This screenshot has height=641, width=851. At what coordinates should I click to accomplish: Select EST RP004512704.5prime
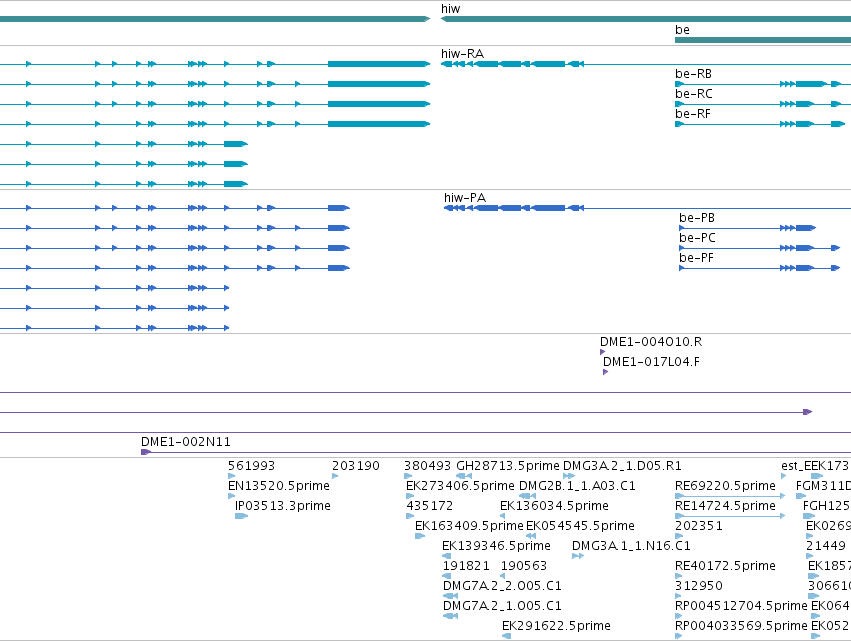[741, 606]
